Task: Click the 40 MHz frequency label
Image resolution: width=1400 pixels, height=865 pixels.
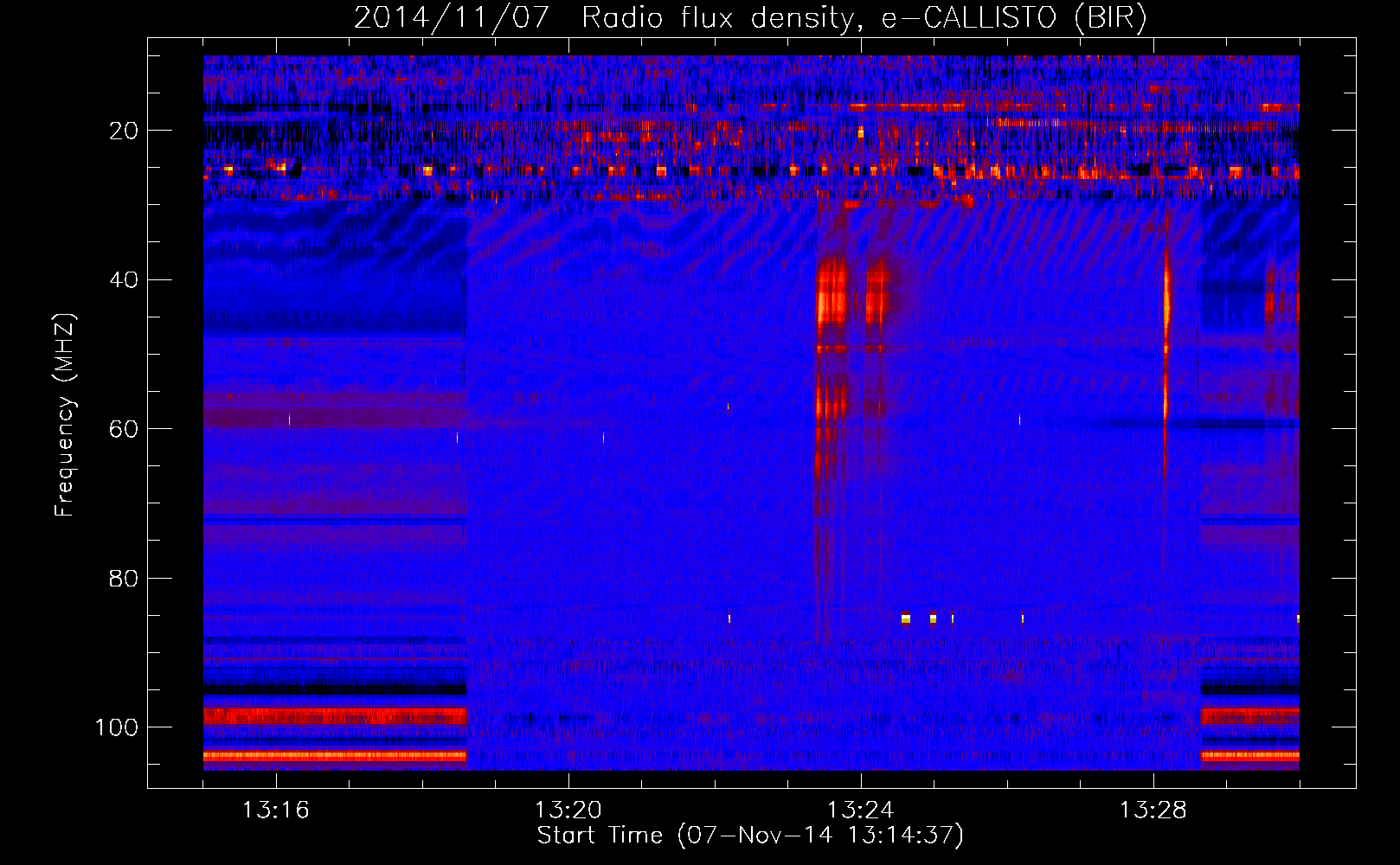Action: [124, 280]
